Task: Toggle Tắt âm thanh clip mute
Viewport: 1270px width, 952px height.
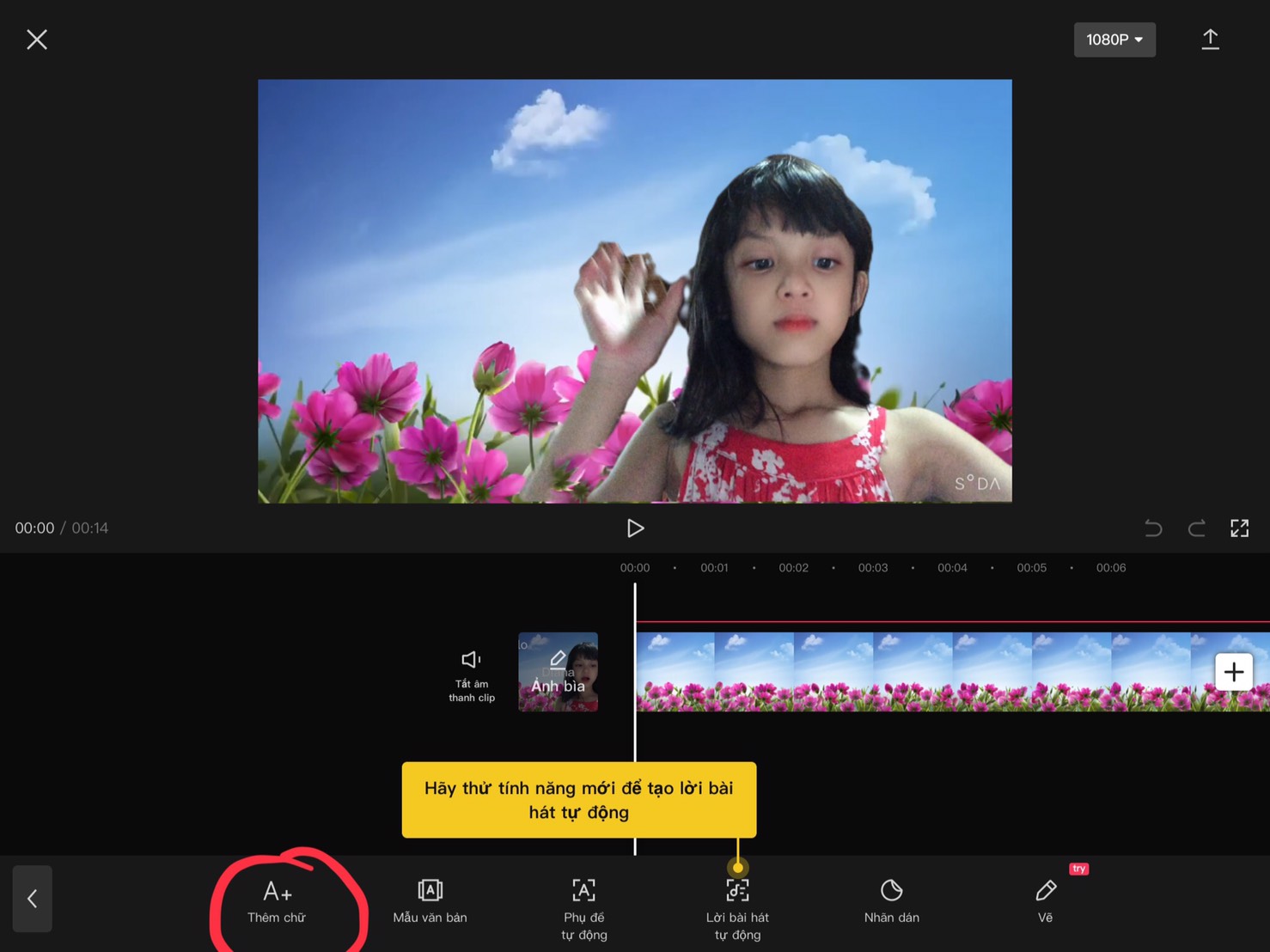Action: [471, 674]
